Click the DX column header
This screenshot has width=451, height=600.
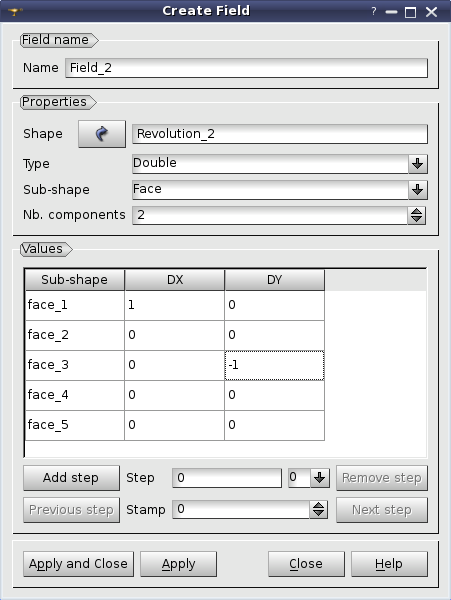[174, 280]
